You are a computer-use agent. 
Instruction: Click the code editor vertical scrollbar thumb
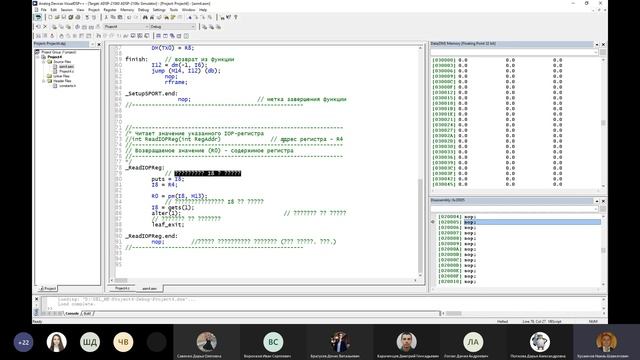pyautogui.click(x=420, y=227)
